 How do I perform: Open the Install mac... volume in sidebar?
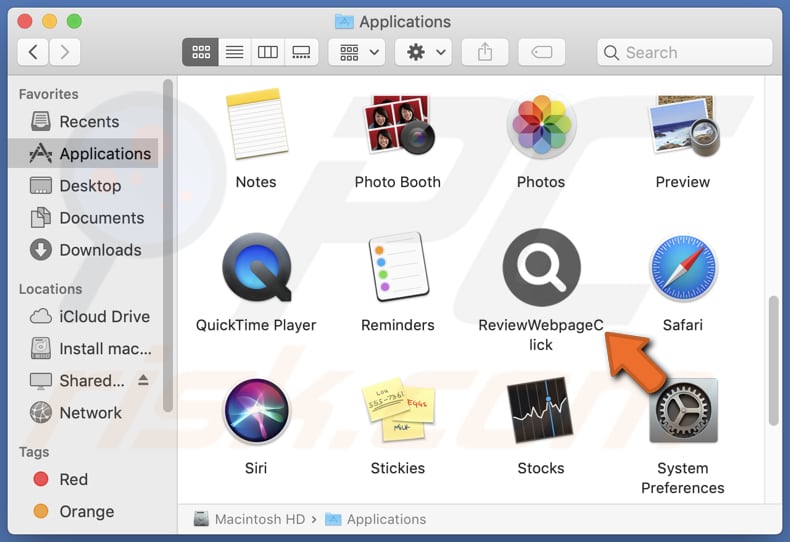click(83, 349)
